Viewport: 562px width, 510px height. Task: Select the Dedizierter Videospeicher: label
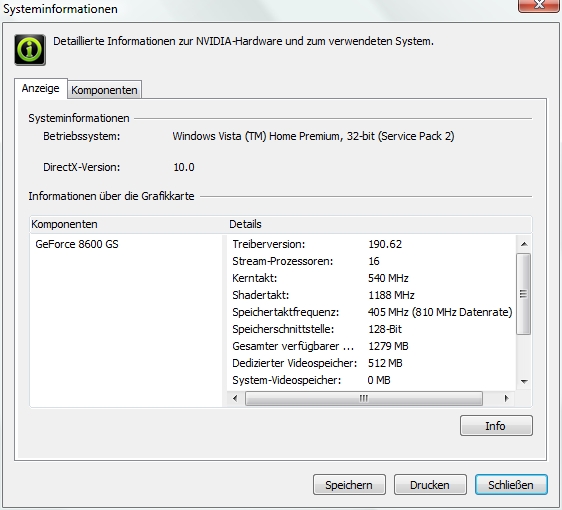point(295,363)
